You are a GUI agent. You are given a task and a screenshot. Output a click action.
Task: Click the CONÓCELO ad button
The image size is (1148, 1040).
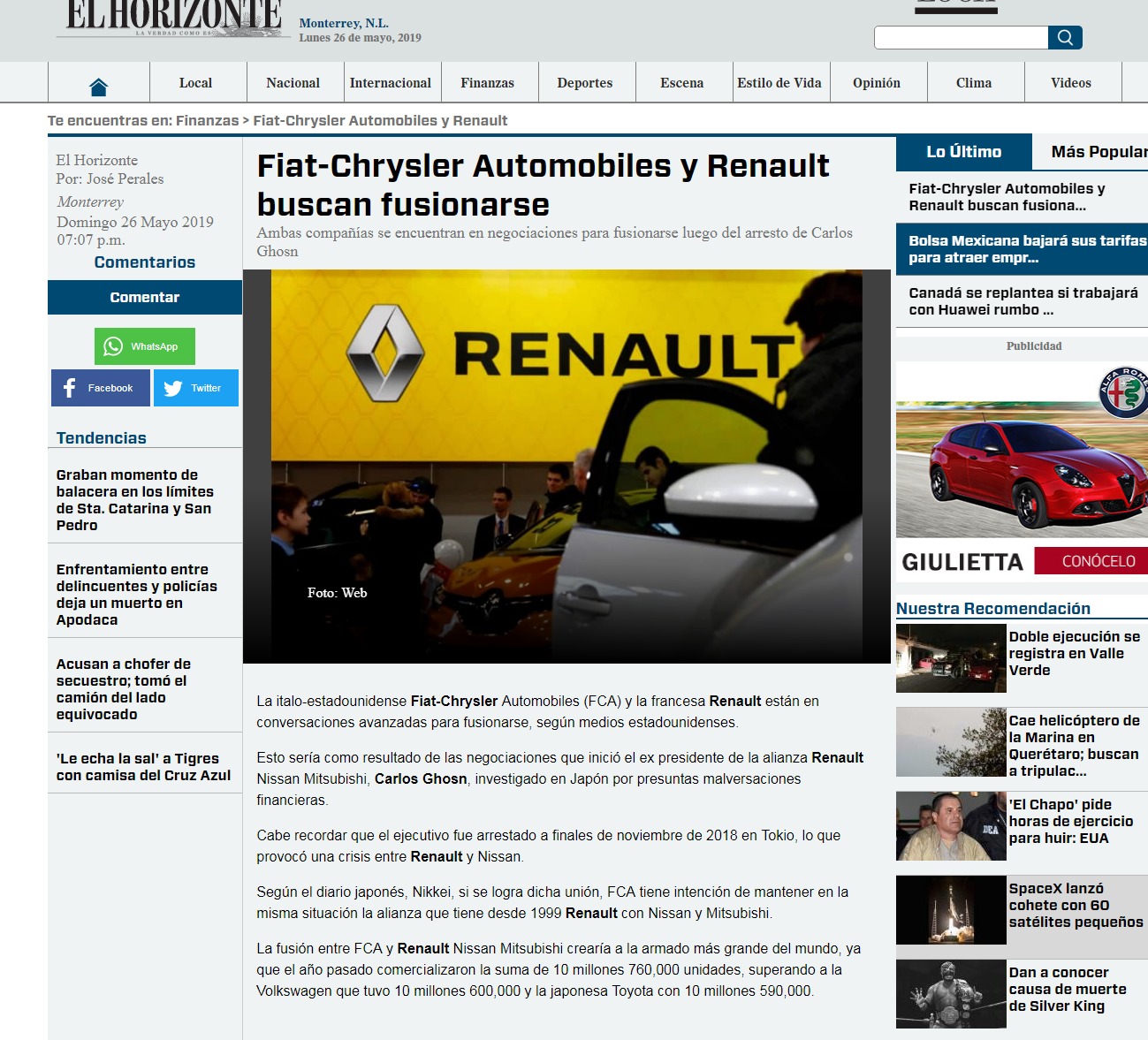[1091, 561]
